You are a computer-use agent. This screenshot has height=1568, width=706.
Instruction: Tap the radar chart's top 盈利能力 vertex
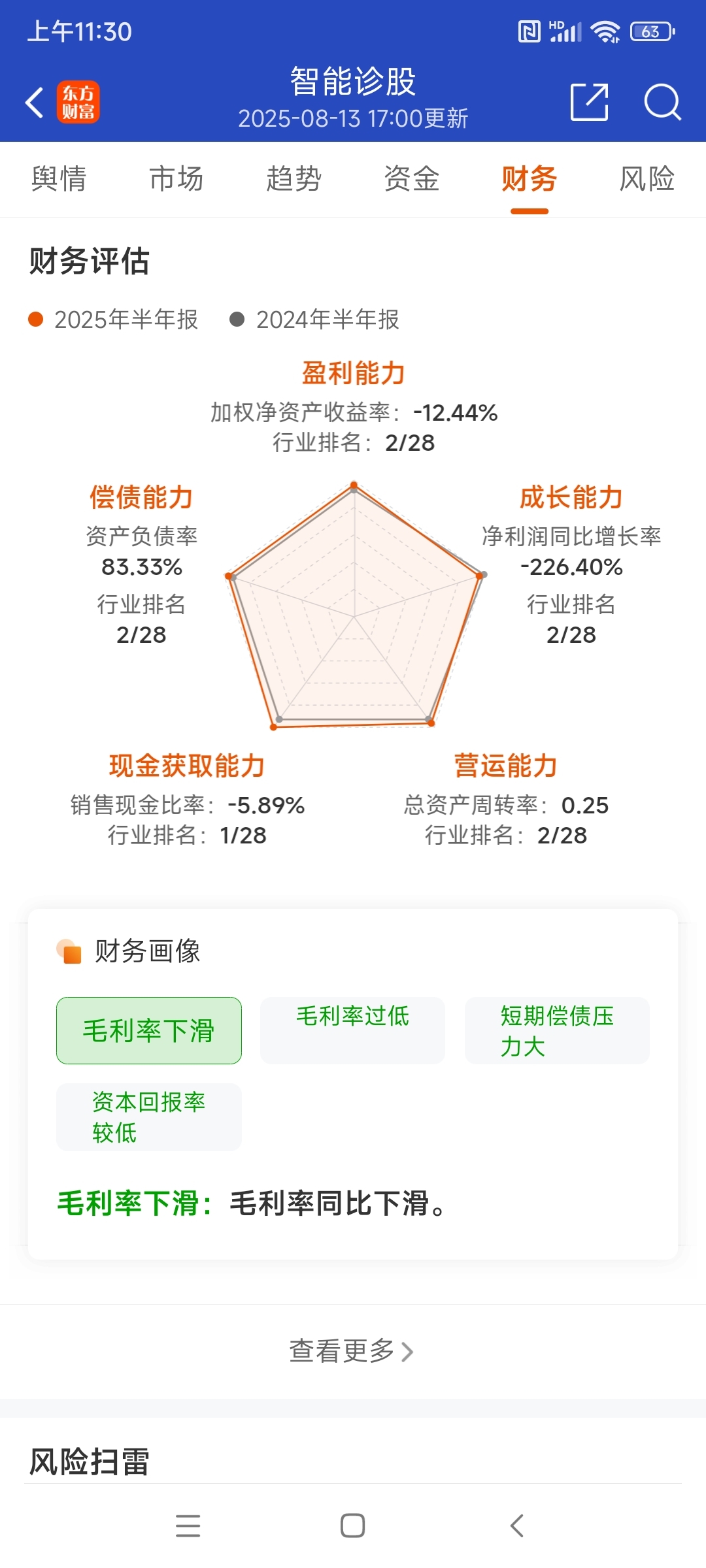click(x=354, y=486)
